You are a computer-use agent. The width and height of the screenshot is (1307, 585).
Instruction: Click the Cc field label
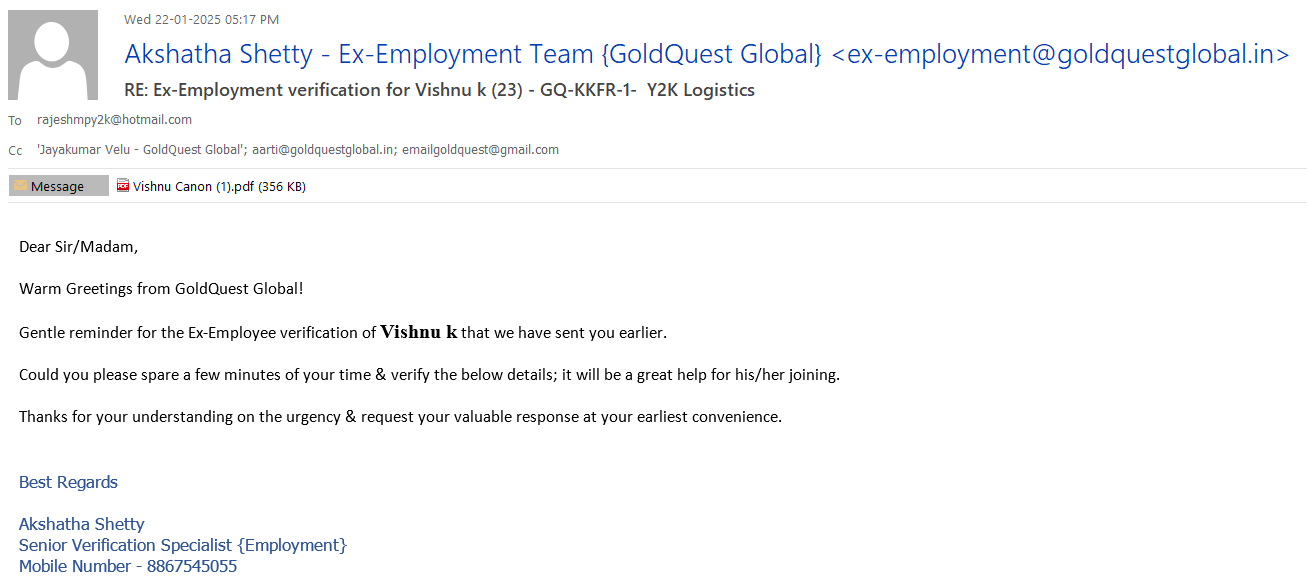click(15, 151)
